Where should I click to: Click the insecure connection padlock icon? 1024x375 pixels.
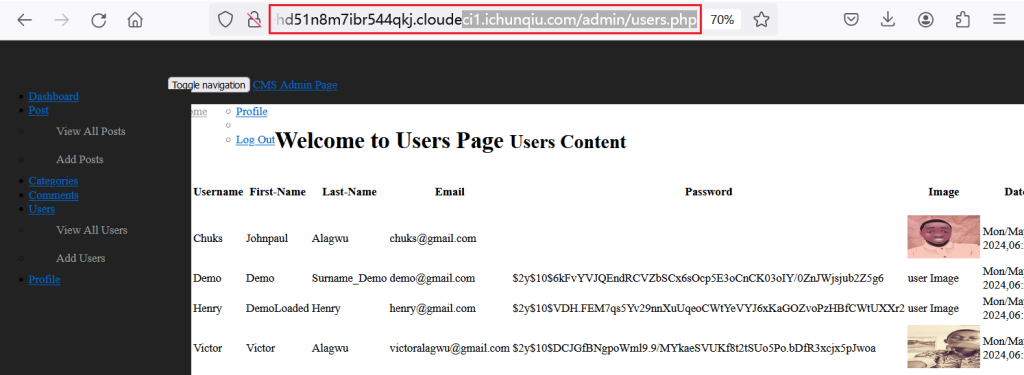click(254, 20)
